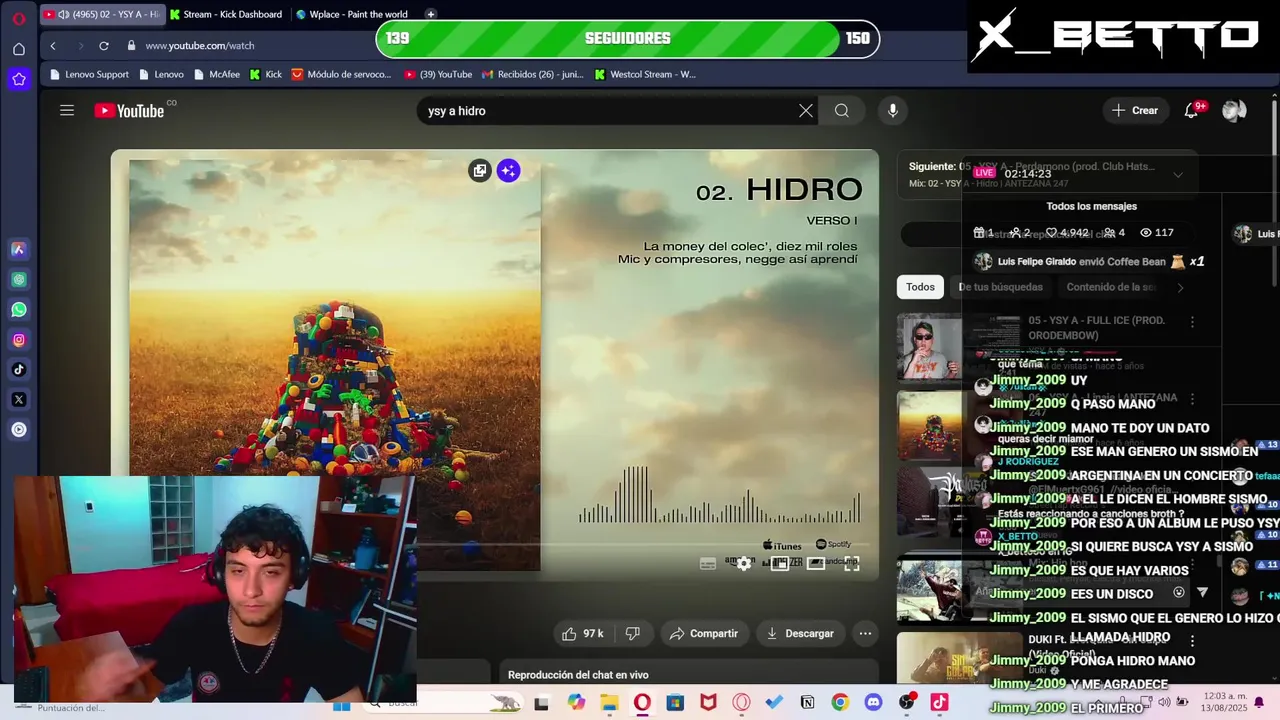Open Aria AI in the Opera sidebar

point(18,250)
